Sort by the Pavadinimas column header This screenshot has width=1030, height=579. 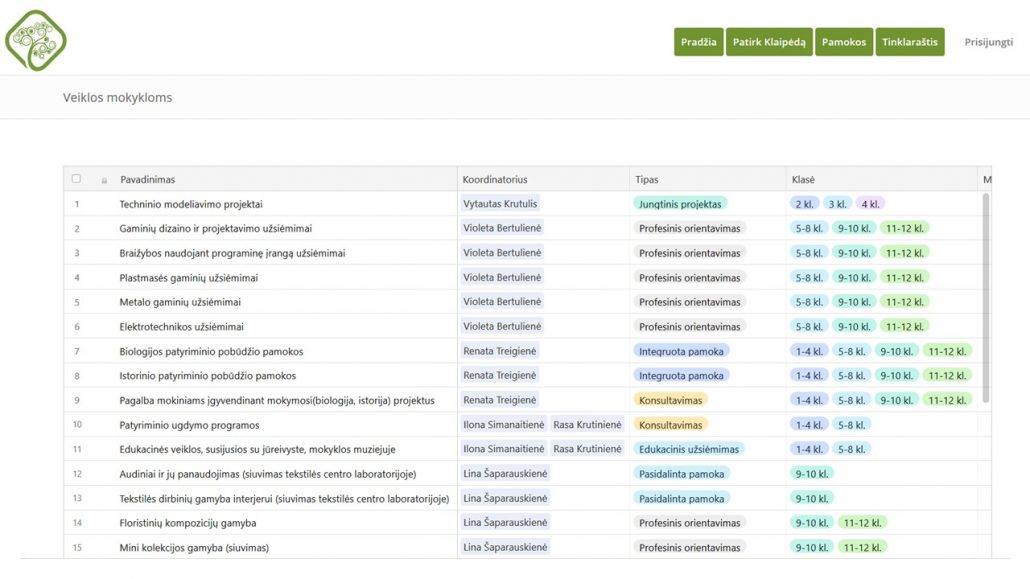(x=147, y=179)
